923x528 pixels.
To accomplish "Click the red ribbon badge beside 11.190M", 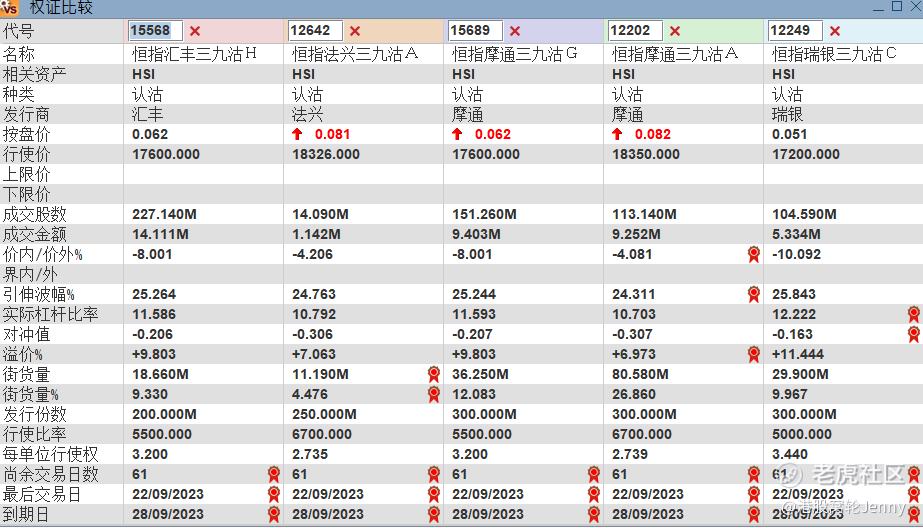I will tap(434, 374).
